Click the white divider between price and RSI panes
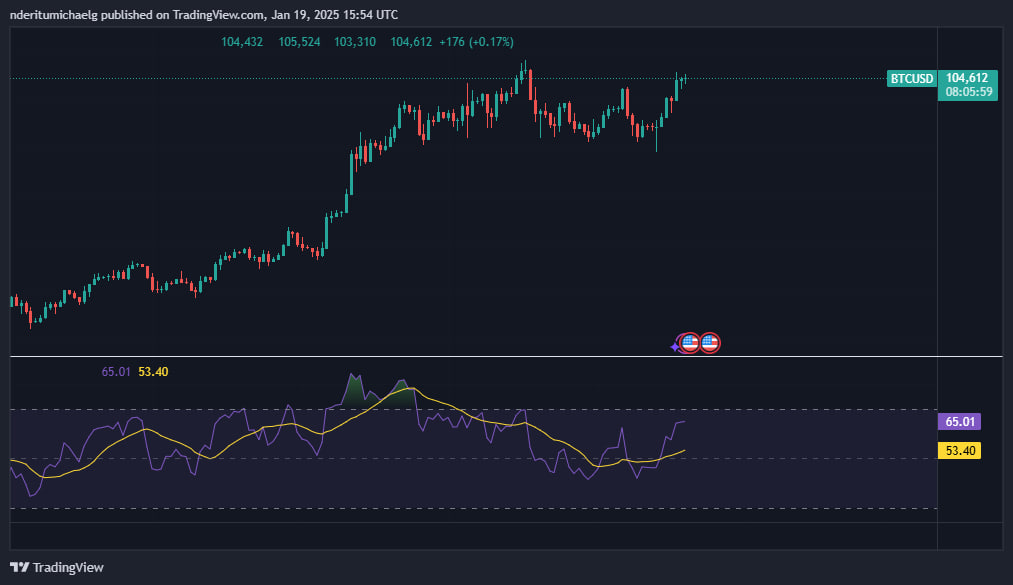 tap(500, 356)
